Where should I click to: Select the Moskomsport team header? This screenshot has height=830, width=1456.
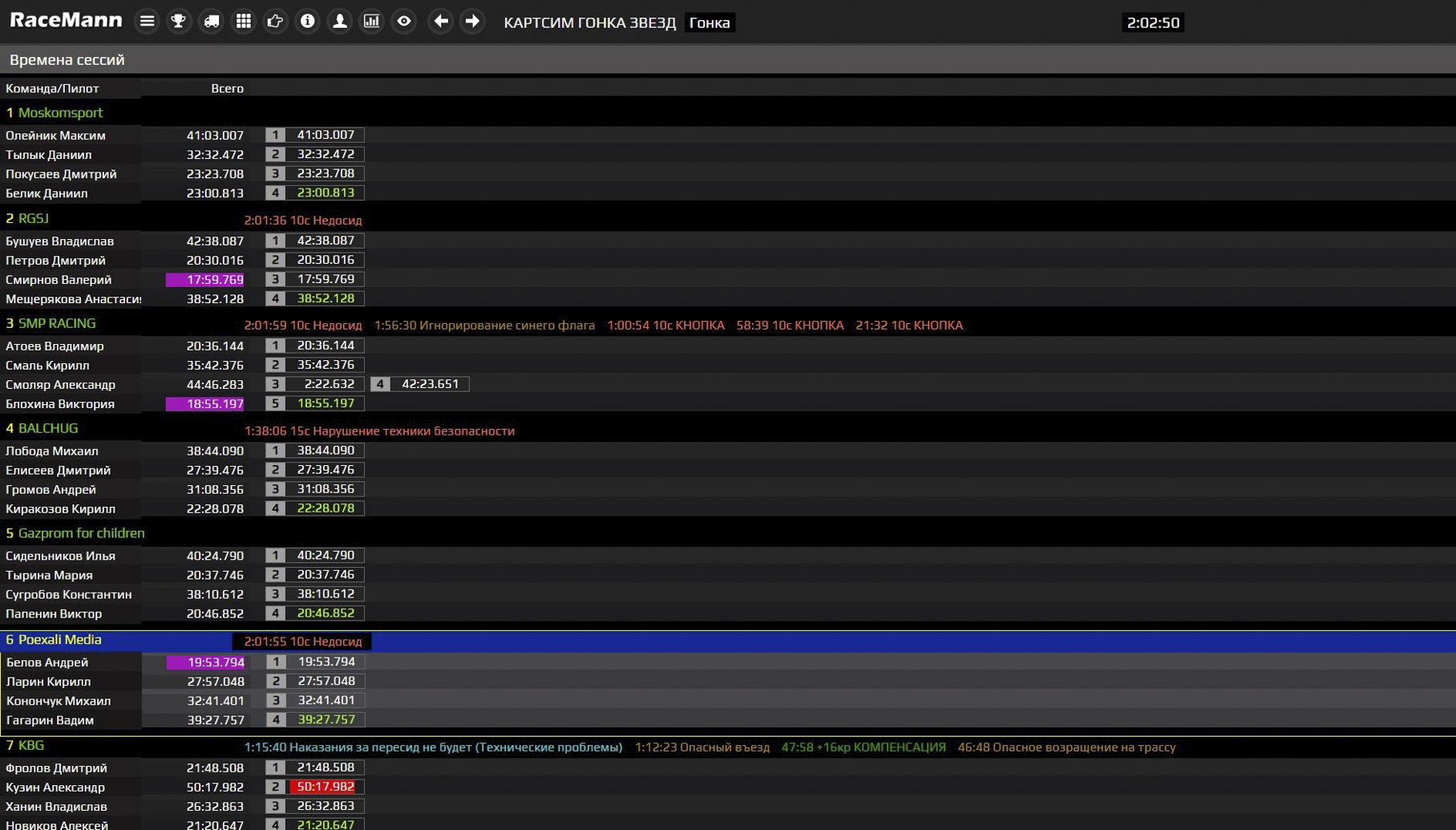pos(60,113)
